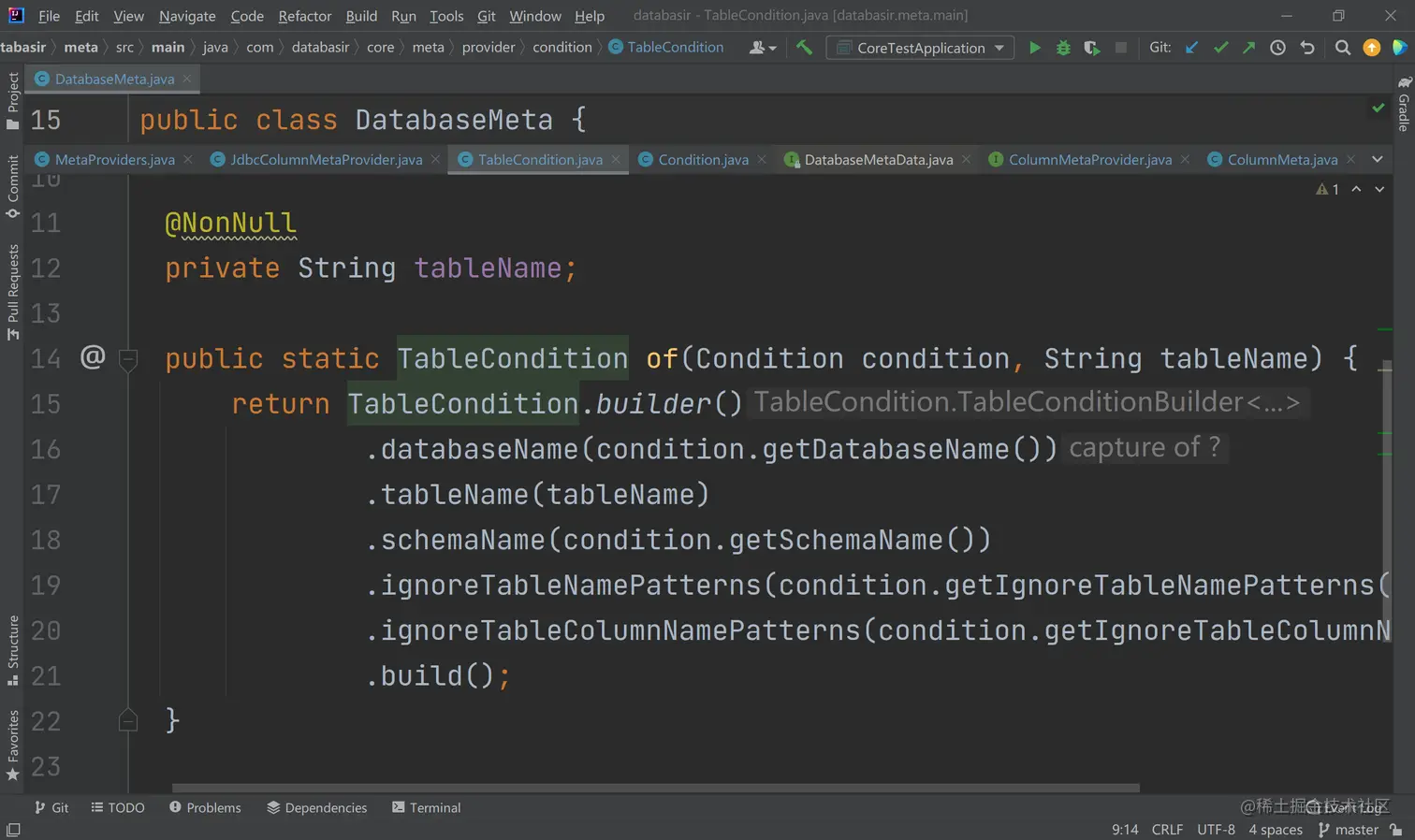This screenshot has height=840, width=1415.
Task: Open the Project tool window
Action: point(13,101)
